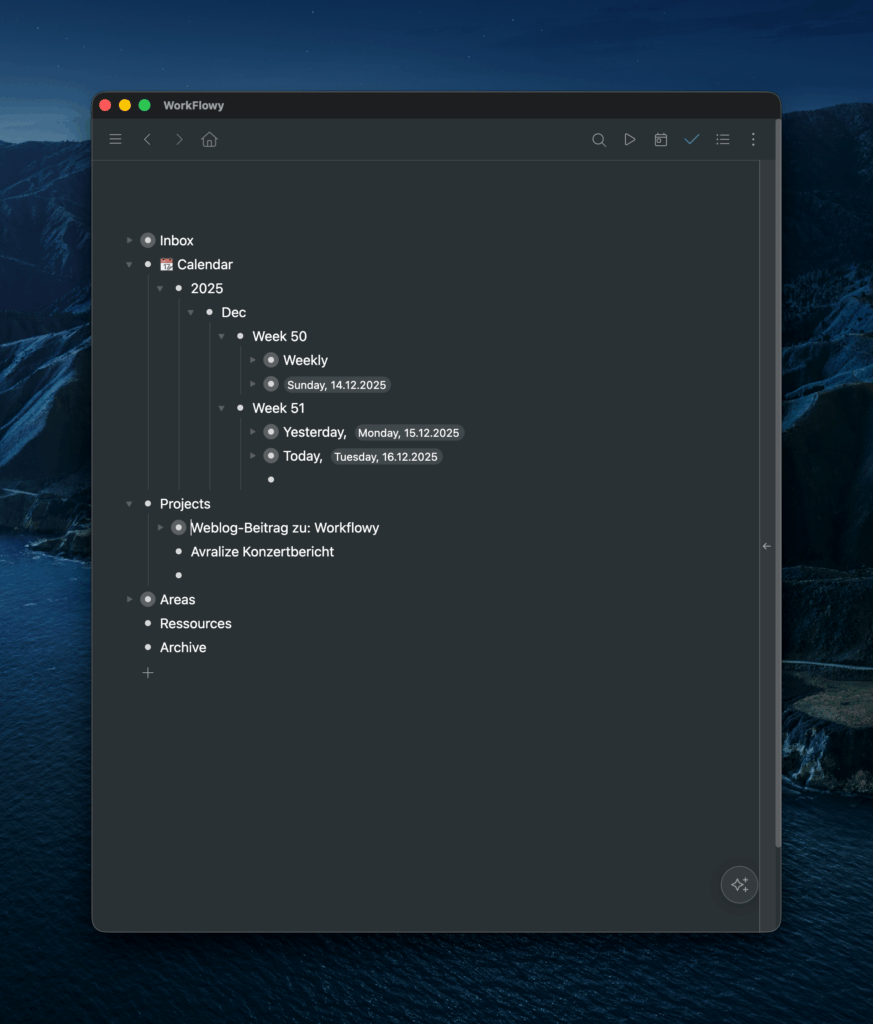The height and width of the screenshot is (1024, 873).
Task: Click the play presentation icon
Action: click(630, 140)
